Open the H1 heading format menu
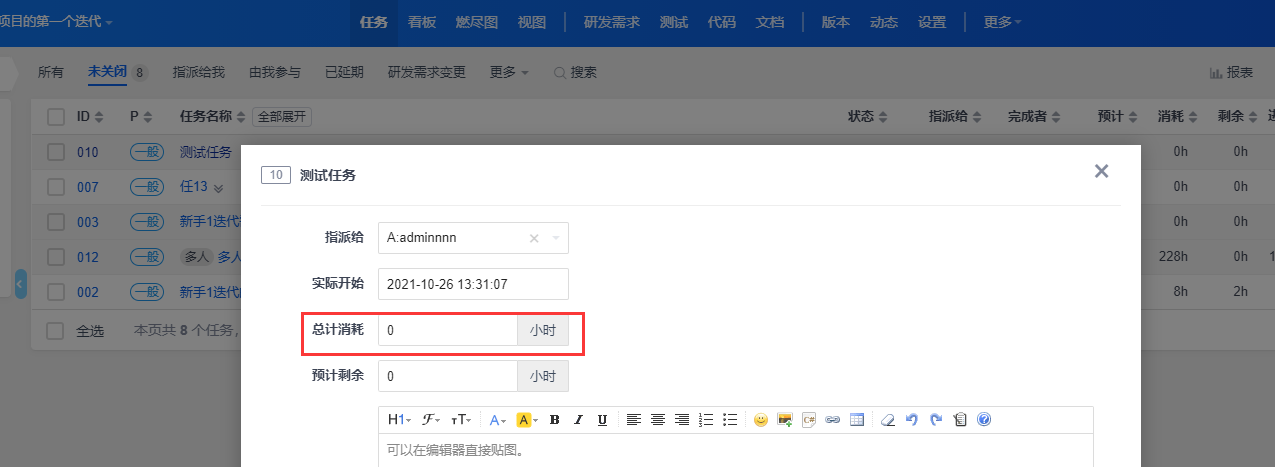 pyautogui.click(x=399, y=420)
